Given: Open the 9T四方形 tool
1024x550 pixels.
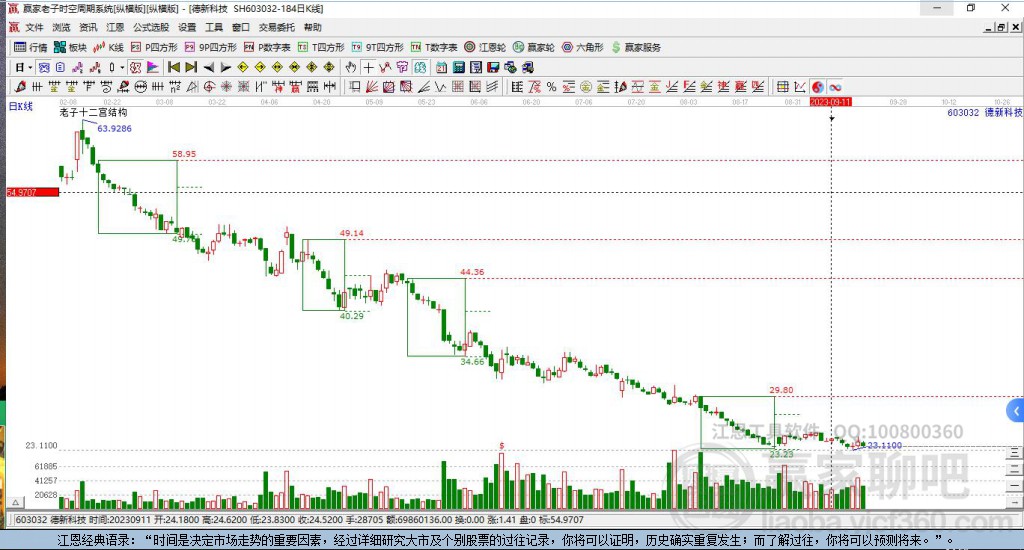Looking at the screenshot, I should 377,47.
